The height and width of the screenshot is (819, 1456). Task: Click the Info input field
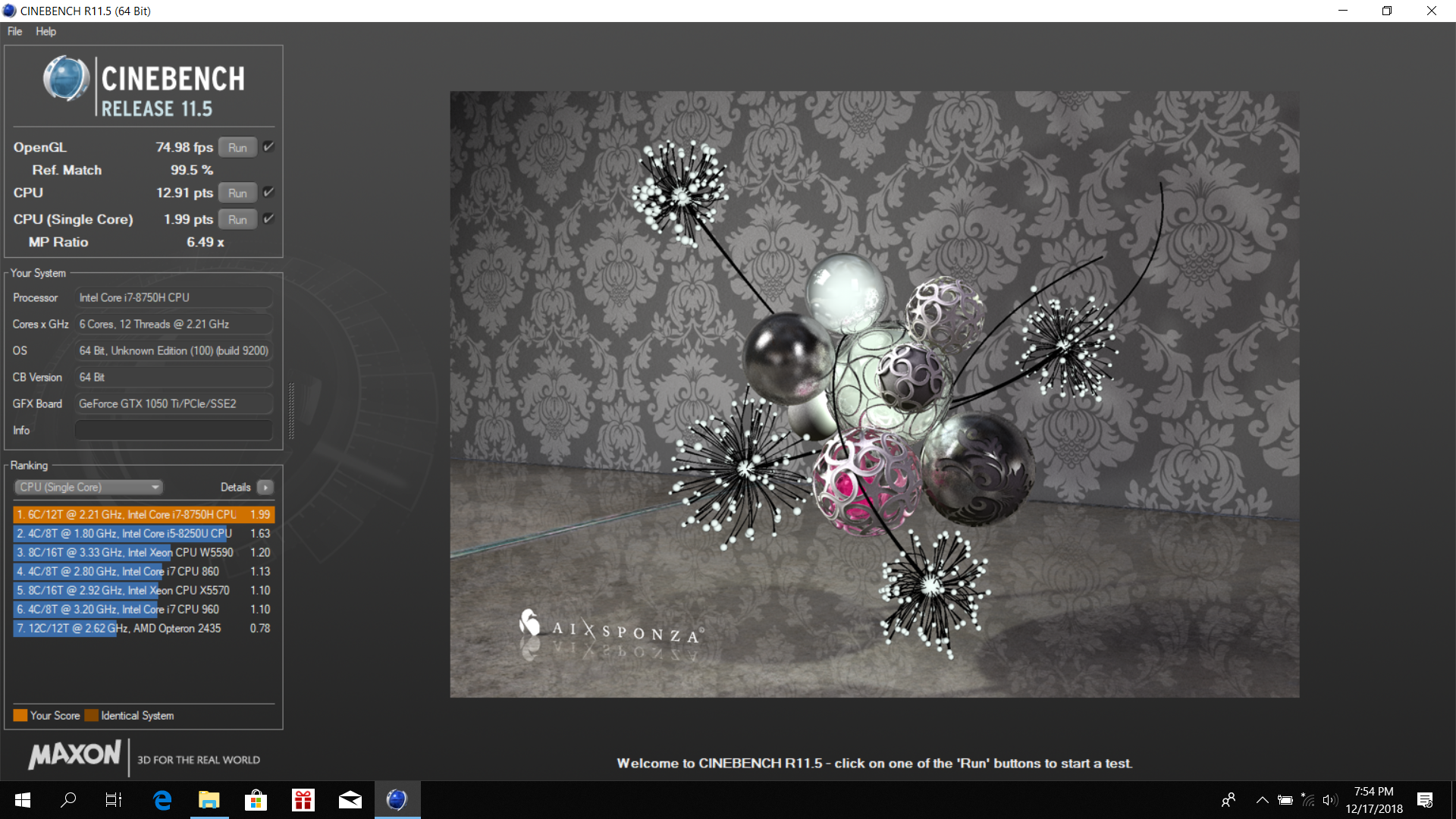coord(174,430)
